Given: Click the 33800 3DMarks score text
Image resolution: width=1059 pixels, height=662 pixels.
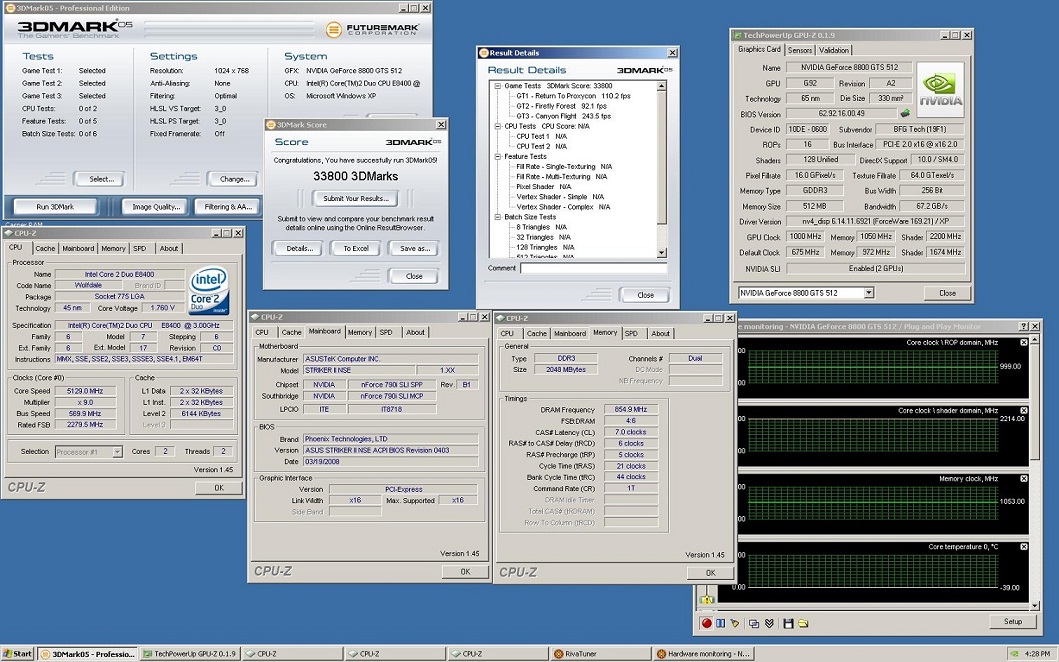Looking at the screenshot, I should pyautogui.click(x=355, y=176).
